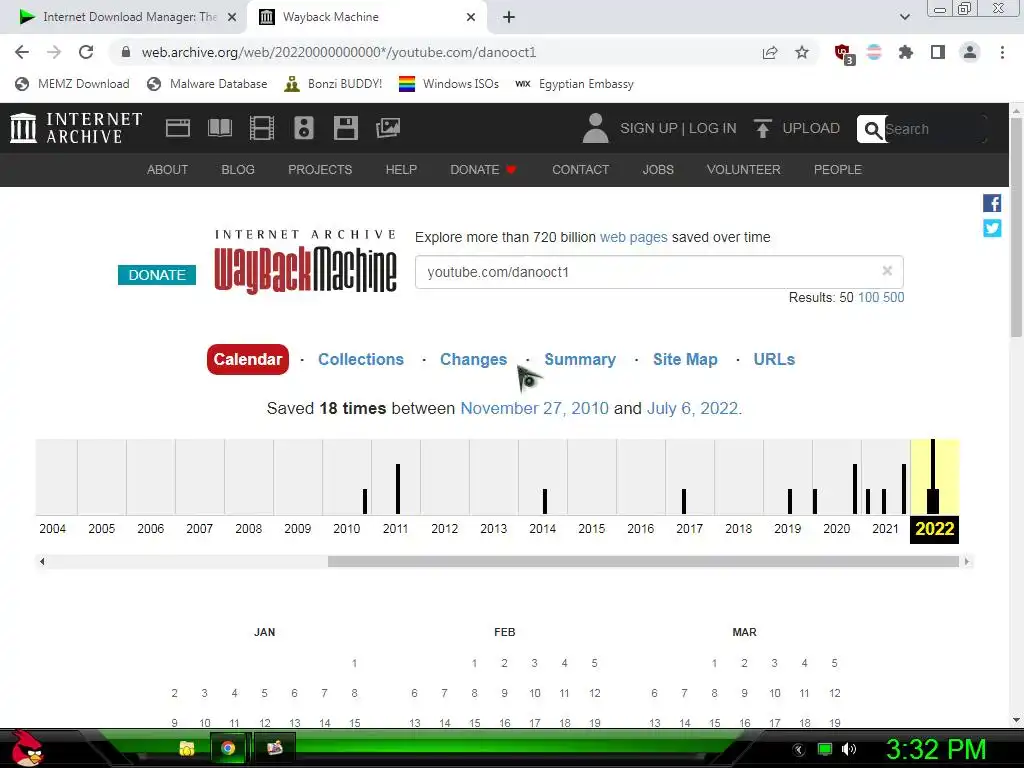This screenshot has width=1024, height=768.
Task: Show 100 results
Action: [868, 298]
